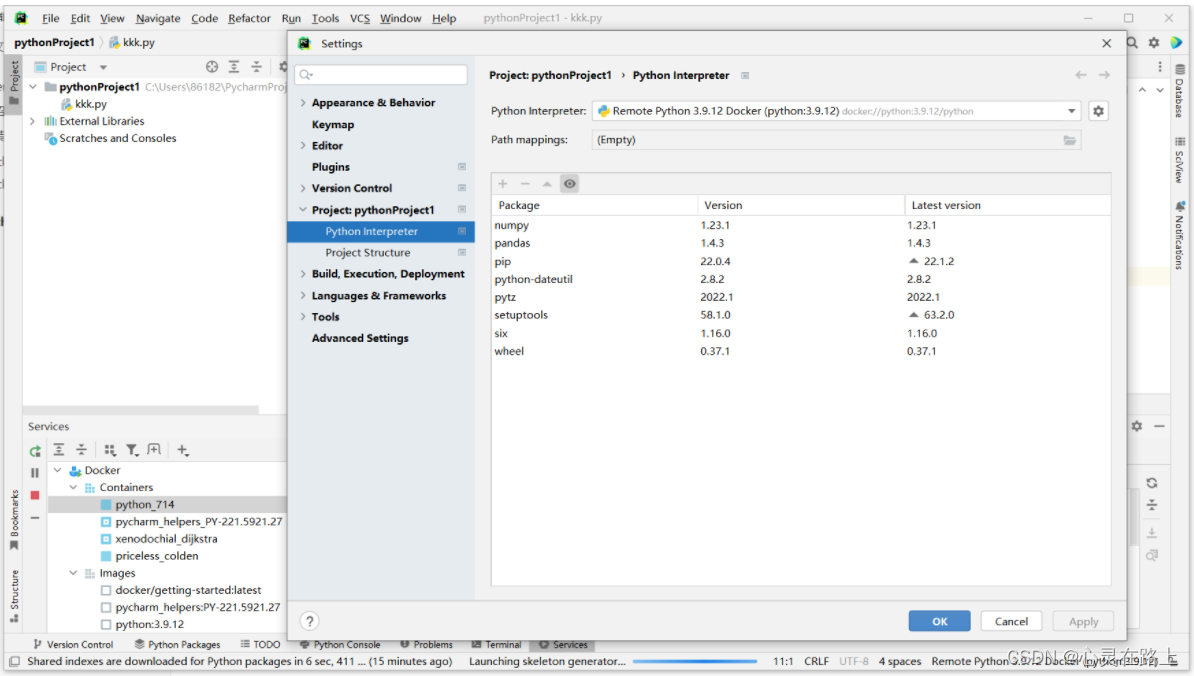The height and width of the screenshot is (676, 1194).
Task: Expand Version Control settings section
Action: (x=303, y=188)
